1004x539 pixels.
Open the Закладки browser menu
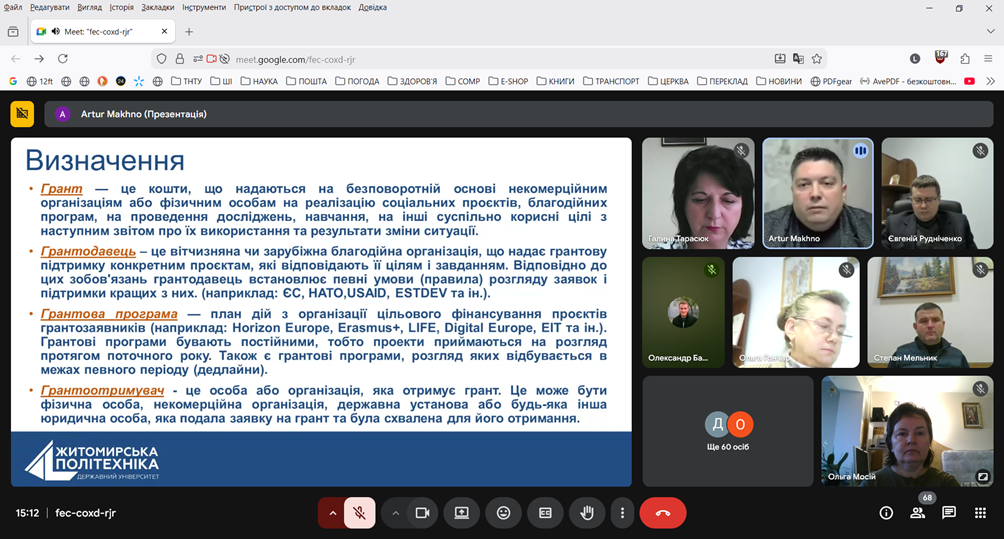157,7
